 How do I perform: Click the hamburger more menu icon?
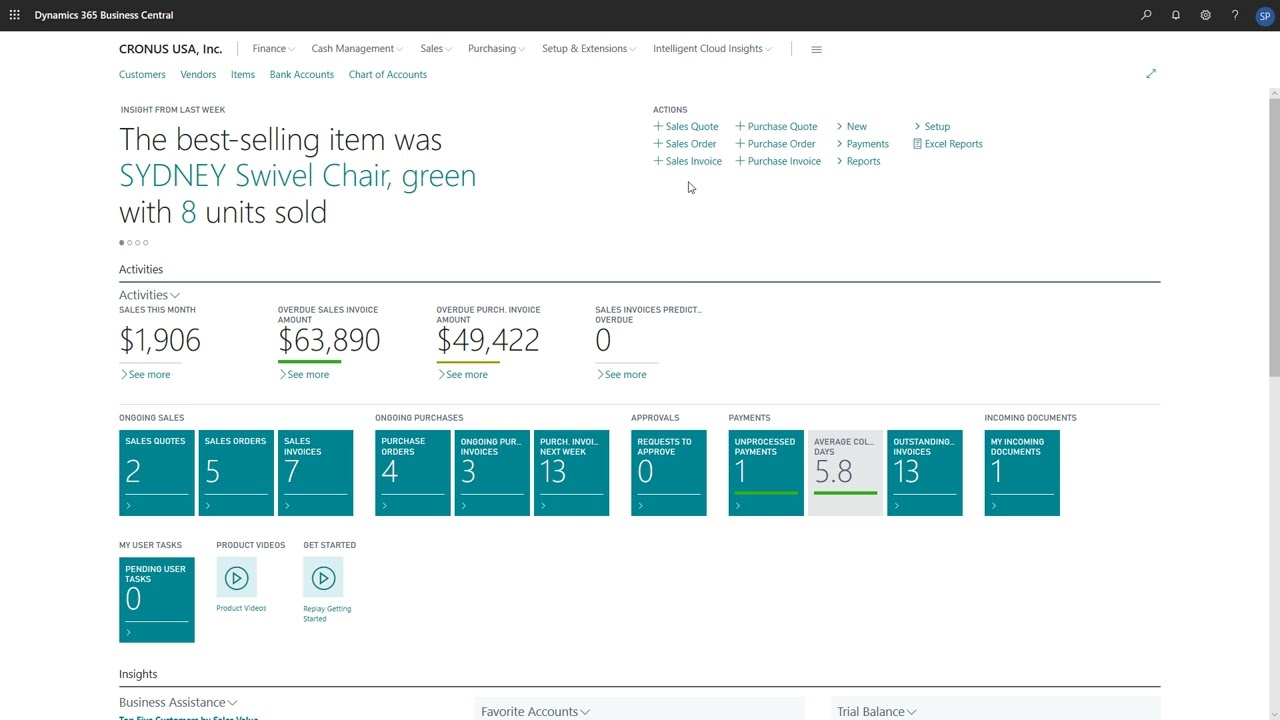click(x=816, y=49)
